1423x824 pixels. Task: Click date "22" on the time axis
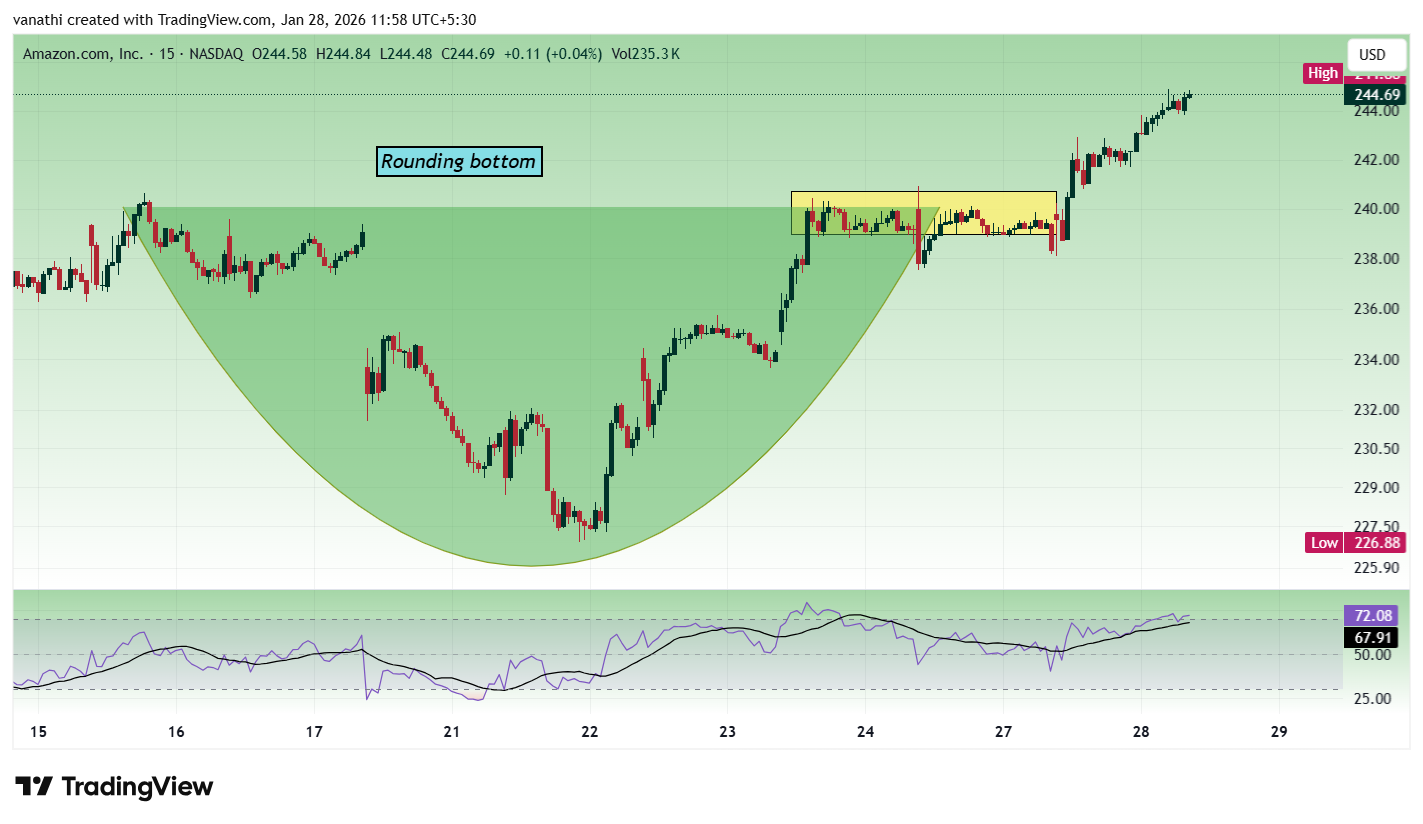point(590,731)
